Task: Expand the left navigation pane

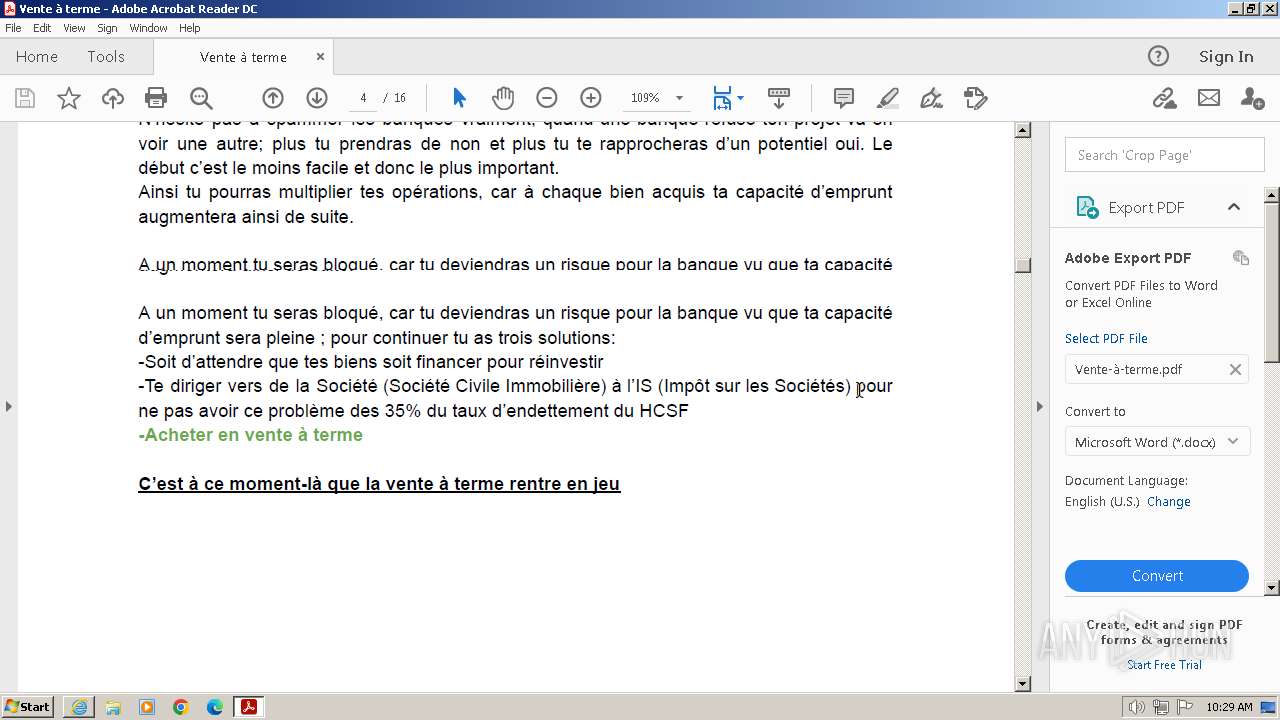Action: click(x=8, y=406)
